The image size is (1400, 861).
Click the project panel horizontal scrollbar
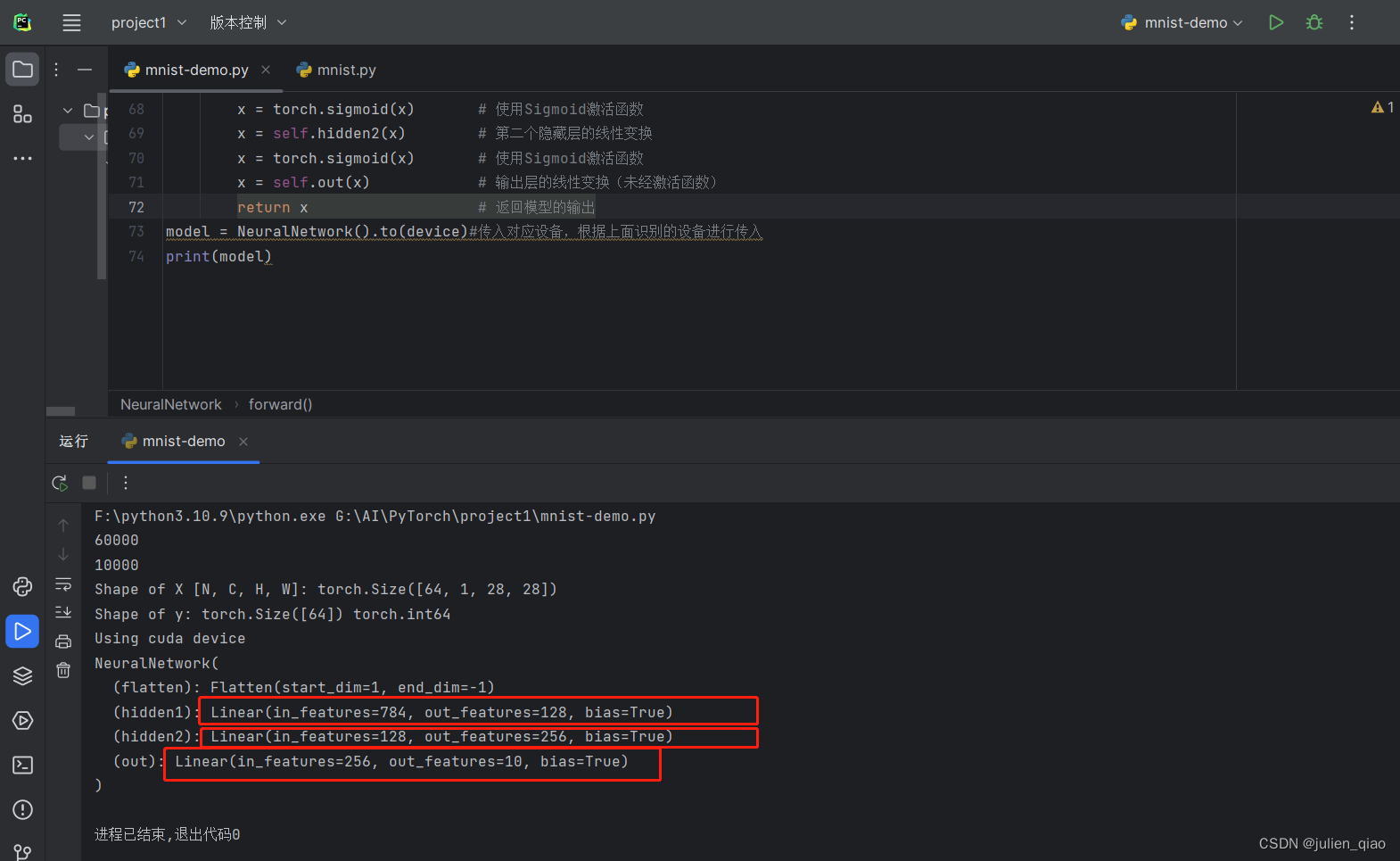click(x=61, y=411)
